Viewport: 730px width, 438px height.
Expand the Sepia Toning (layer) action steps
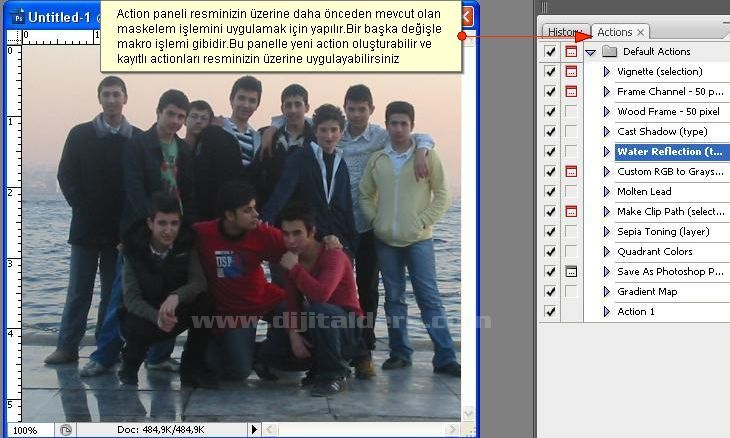(x=607, y=232)
